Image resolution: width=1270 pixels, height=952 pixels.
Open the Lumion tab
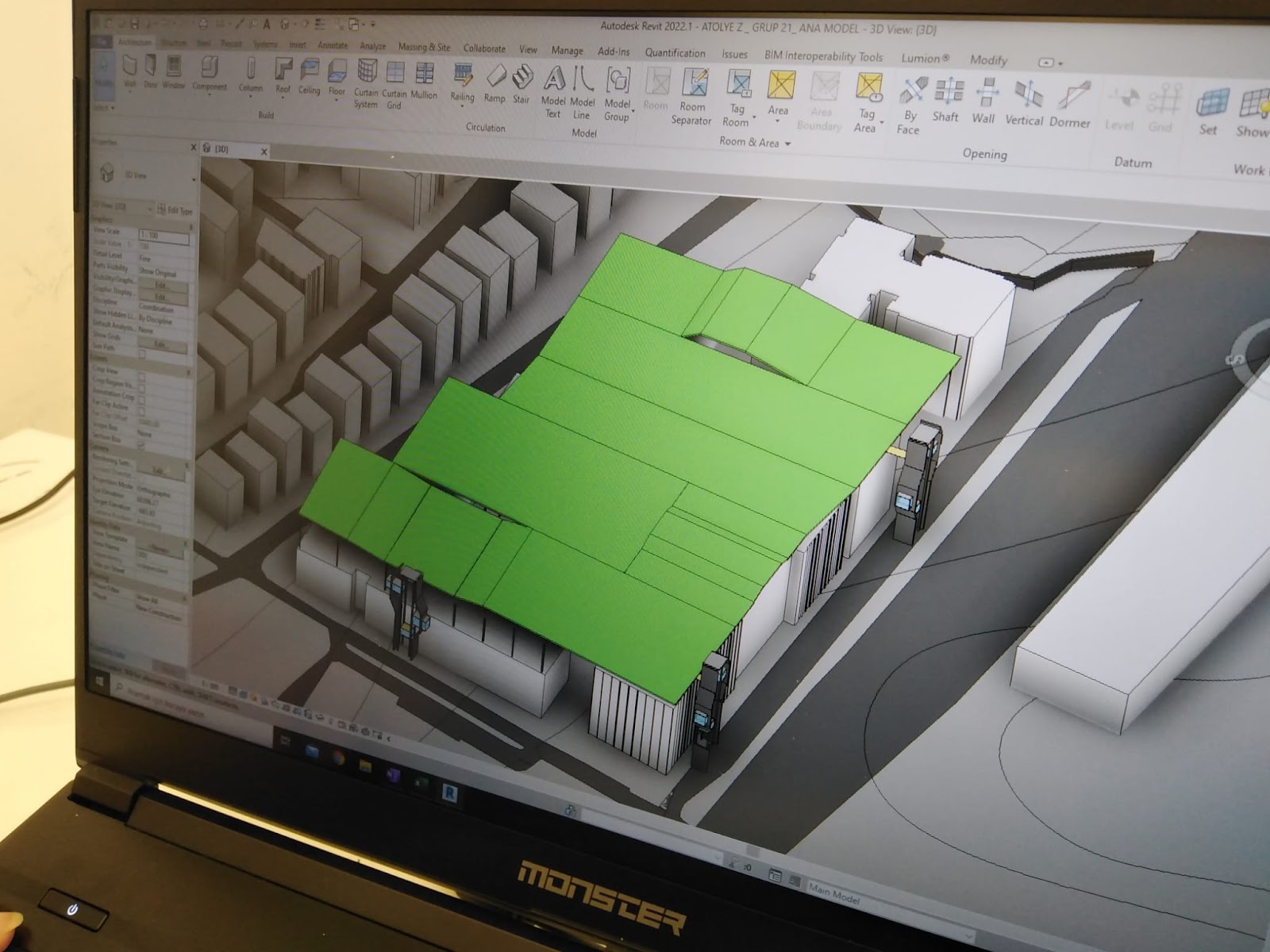[x=925, y=58]
